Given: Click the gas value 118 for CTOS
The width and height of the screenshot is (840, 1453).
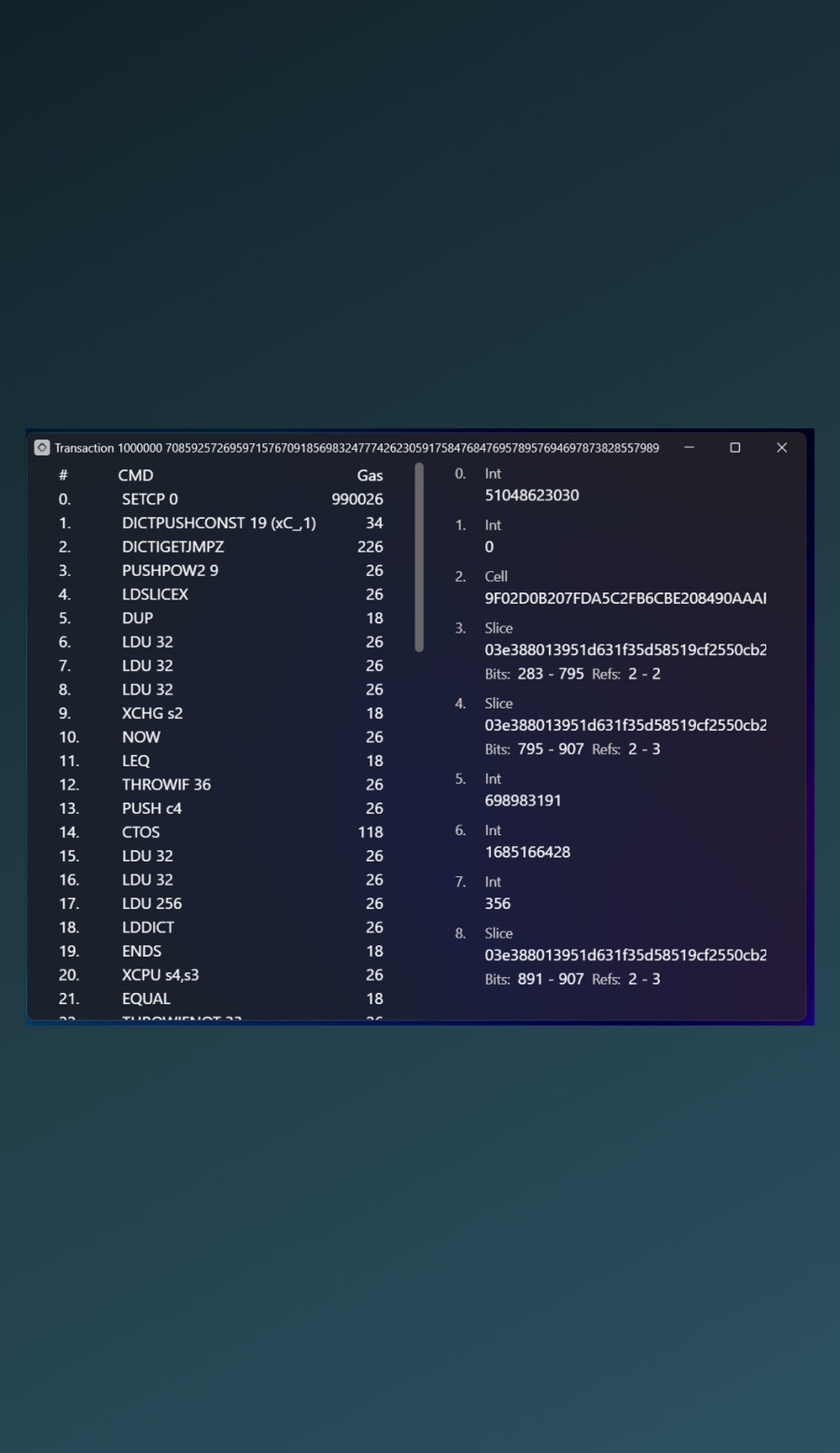Looking at the screenshot, I should (x=370, y=832).
